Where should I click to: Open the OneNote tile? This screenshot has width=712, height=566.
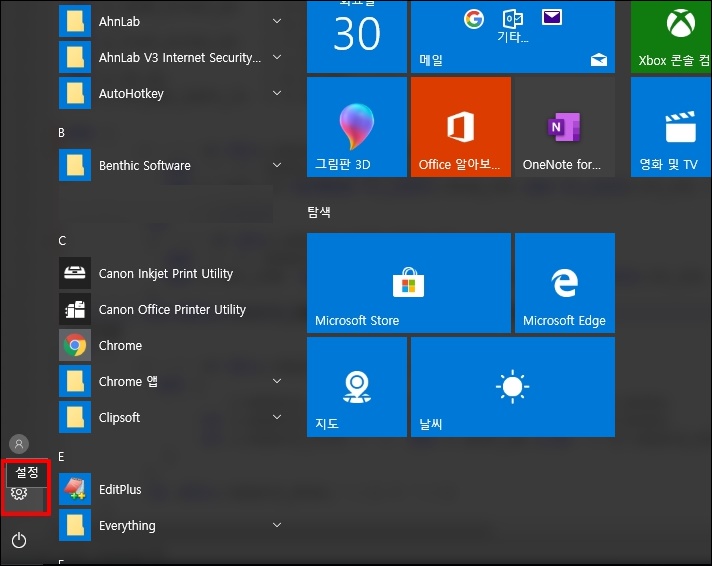click(565, 127)
